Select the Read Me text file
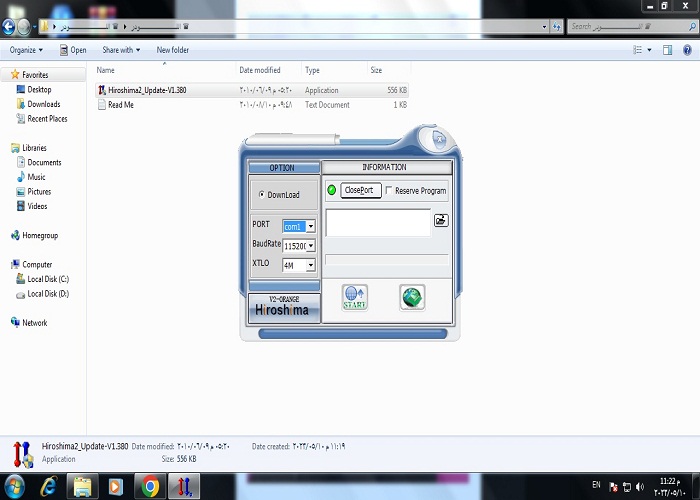 [x=252, y=105]
